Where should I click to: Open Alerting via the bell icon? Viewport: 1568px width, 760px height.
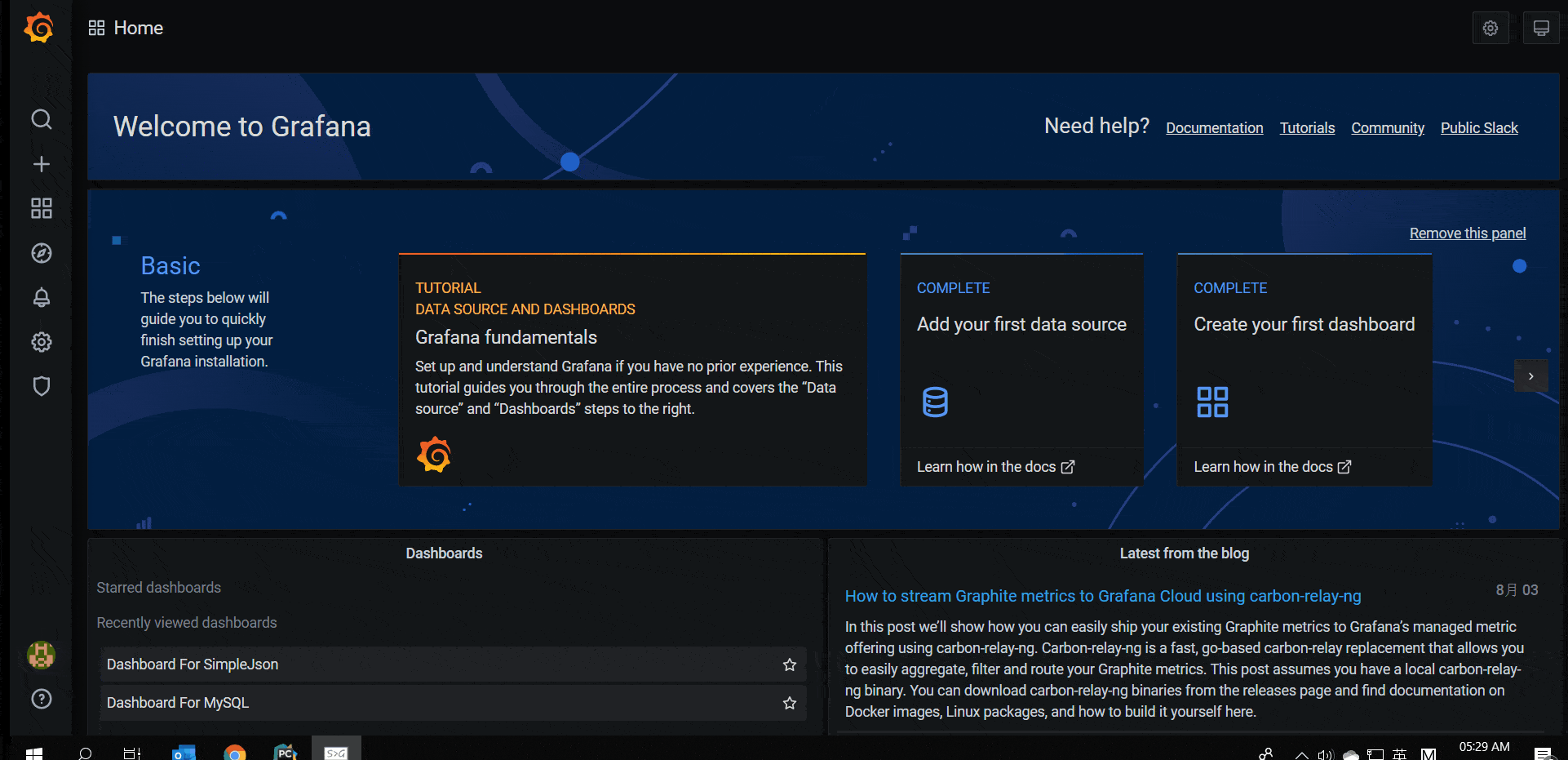coord(41,297)
